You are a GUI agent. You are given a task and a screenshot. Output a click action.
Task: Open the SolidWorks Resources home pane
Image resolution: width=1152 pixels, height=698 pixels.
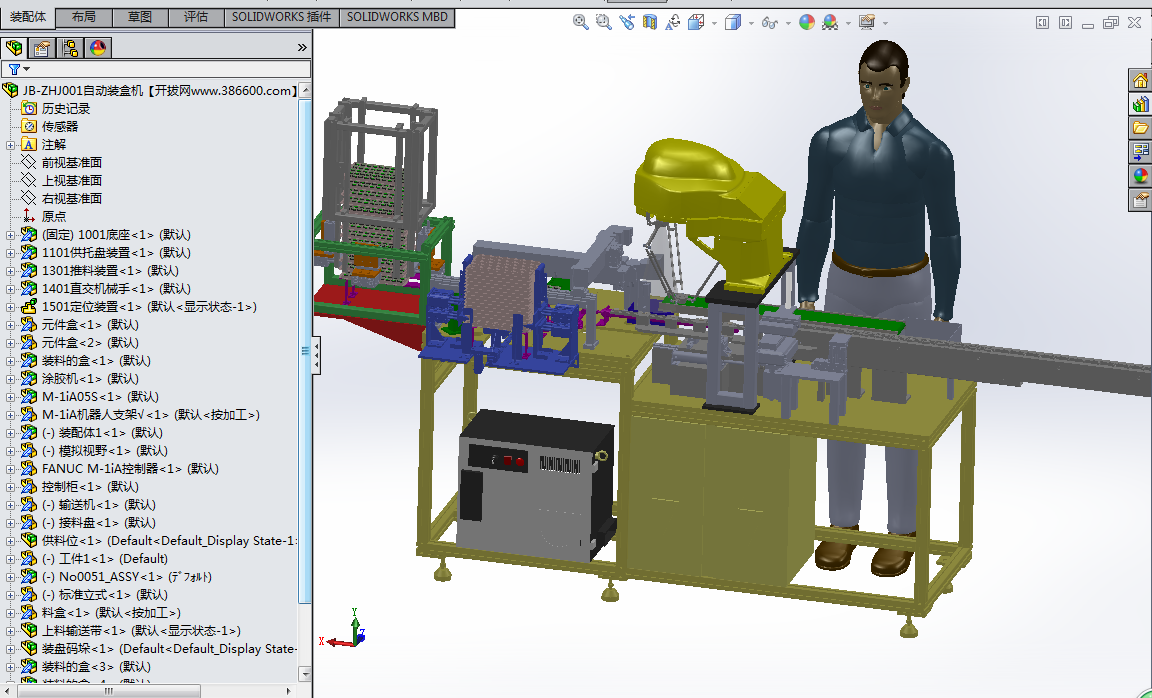pyautogui.click(x=1140, y=80)
